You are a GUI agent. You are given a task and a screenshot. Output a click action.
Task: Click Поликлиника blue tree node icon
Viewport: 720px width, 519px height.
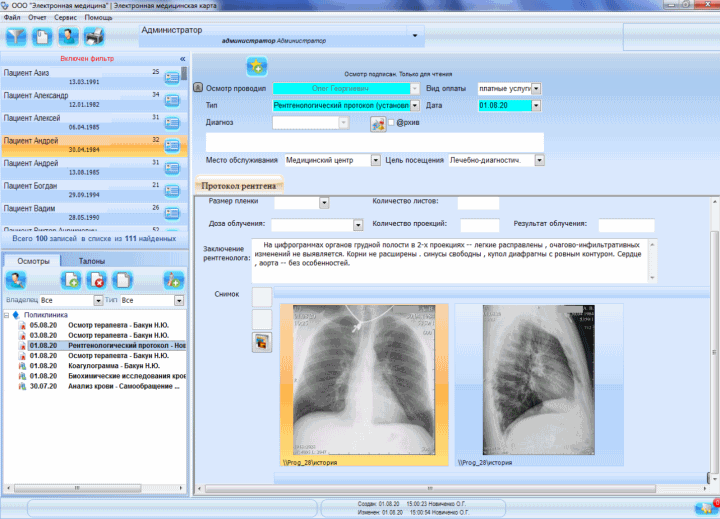17,315
